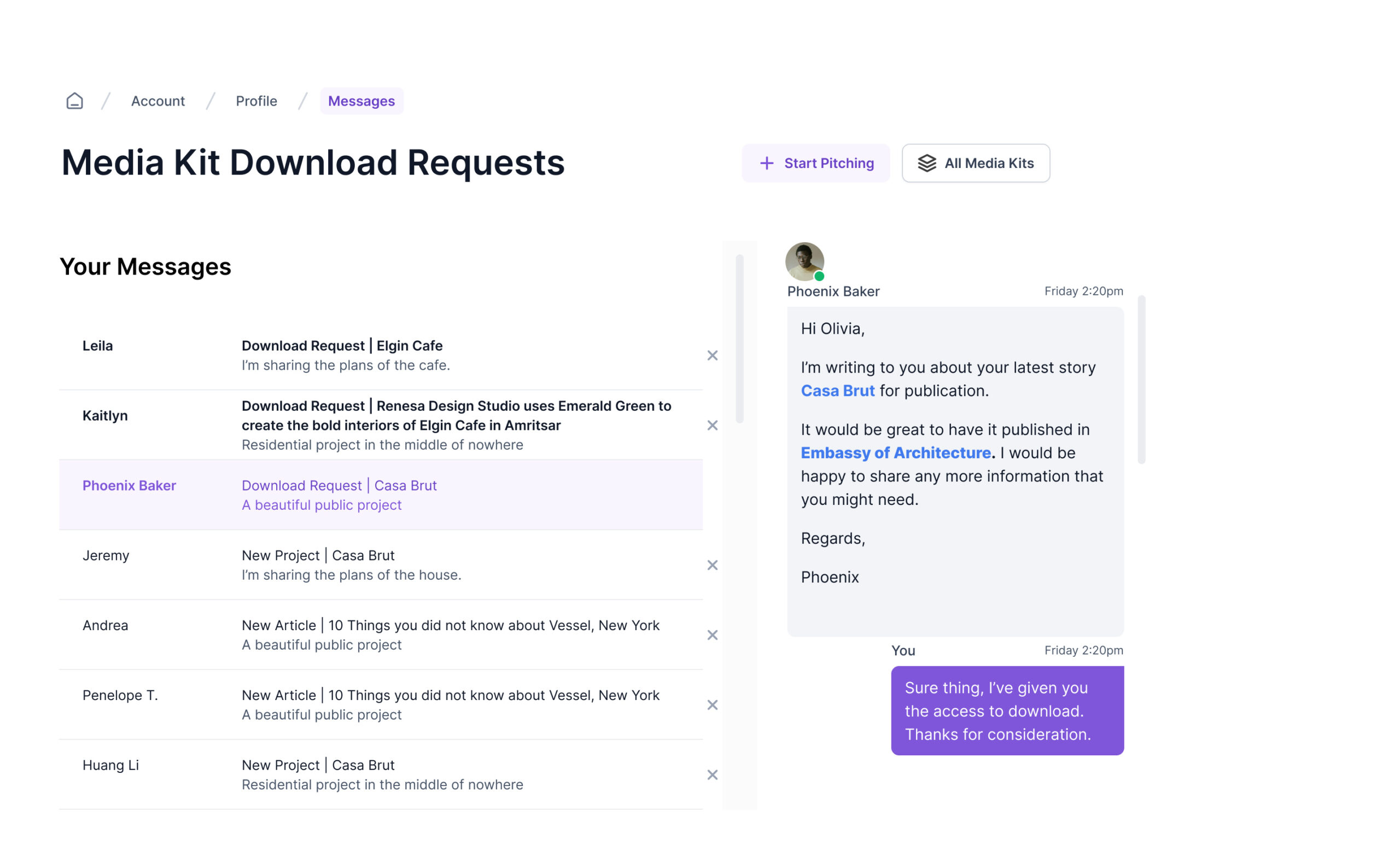Click the message list scrollbar

(739, 339)
